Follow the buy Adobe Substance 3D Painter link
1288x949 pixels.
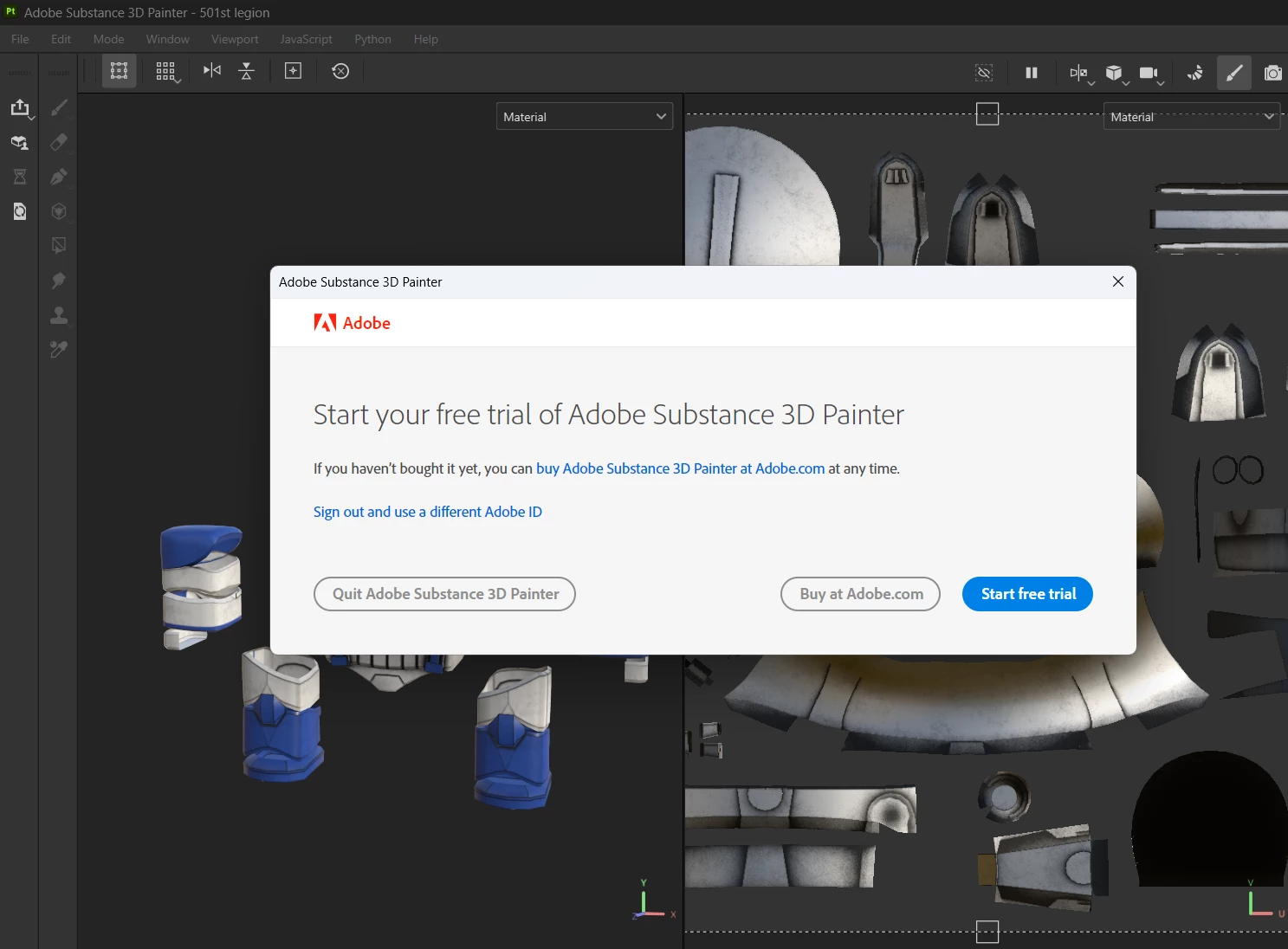[x=680, y=468]
